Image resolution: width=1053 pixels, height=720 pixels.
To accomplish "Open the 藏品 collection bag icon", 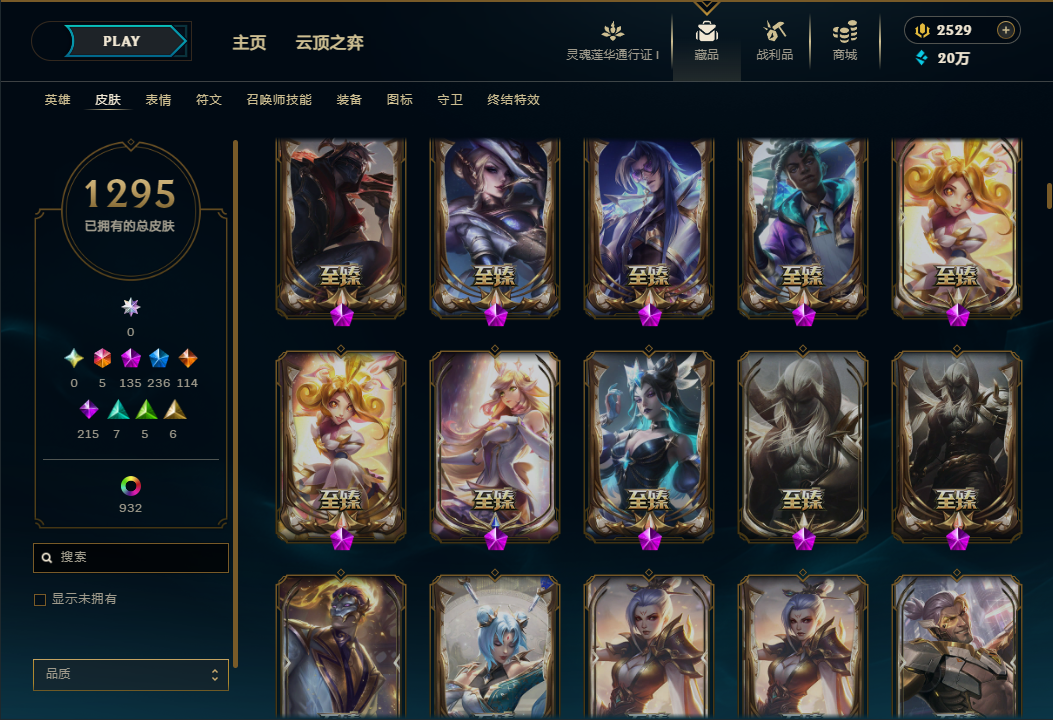I will pos(706,32).
